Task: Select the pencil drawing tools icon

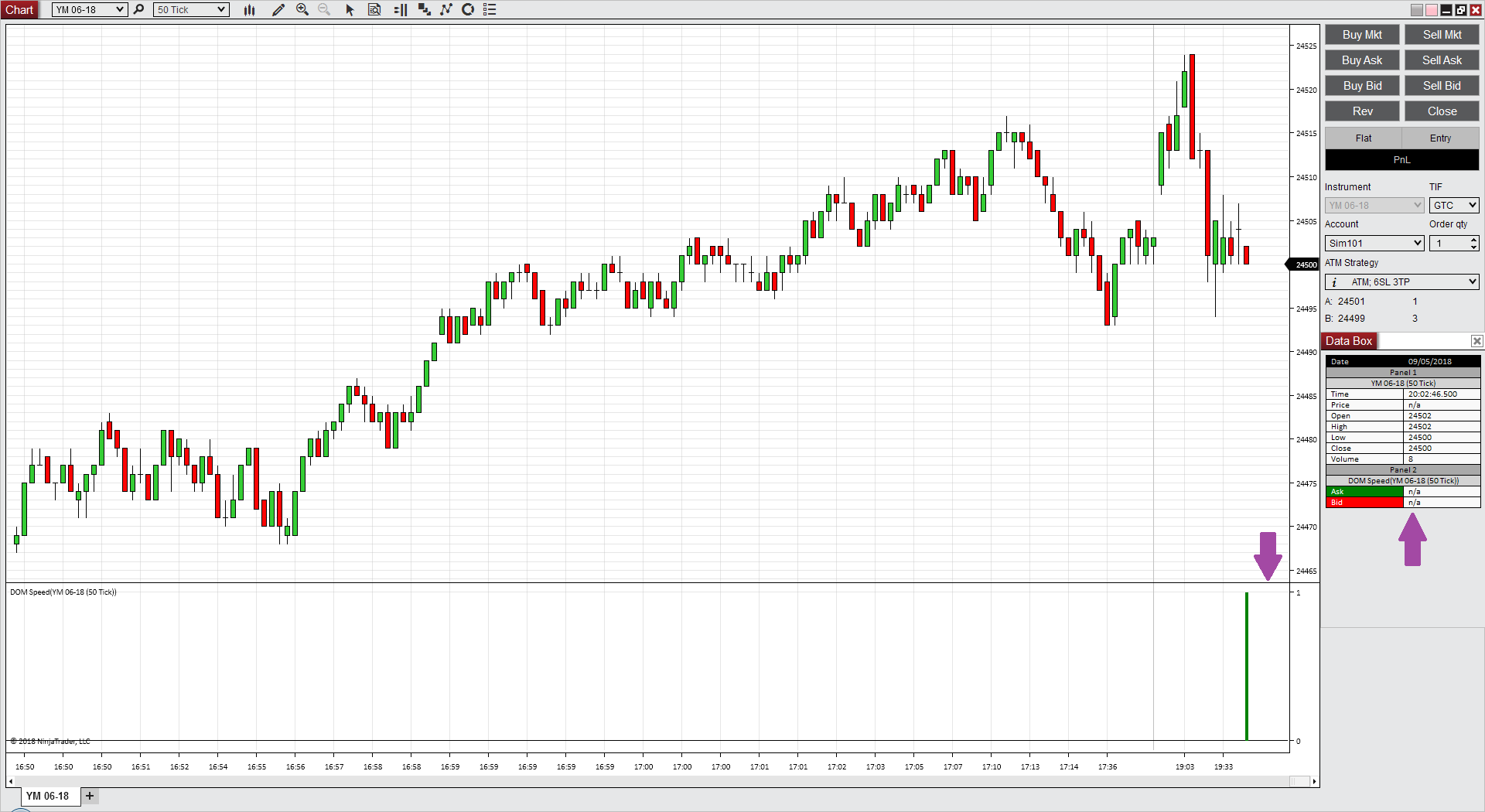Action: (x=278, y=9)
